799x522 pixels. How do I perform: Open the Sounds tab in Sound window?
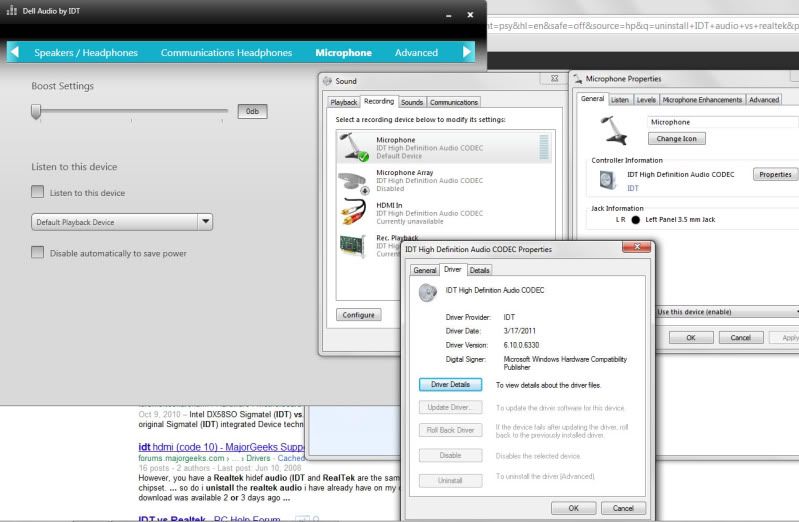(x=412, y=102)
